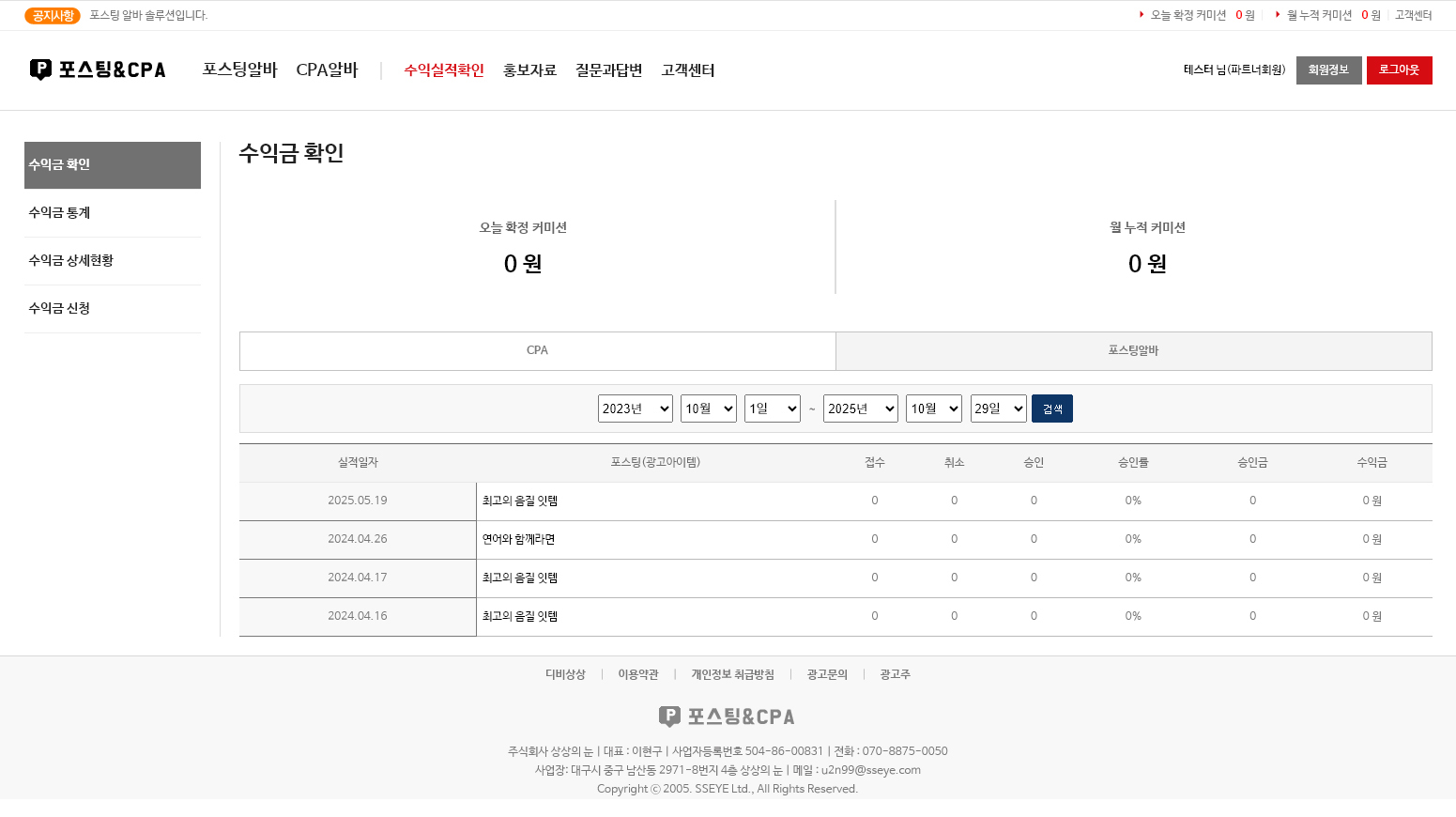
Task: Open 연어와 함께라면 table entry
Action: coord(518,540)
